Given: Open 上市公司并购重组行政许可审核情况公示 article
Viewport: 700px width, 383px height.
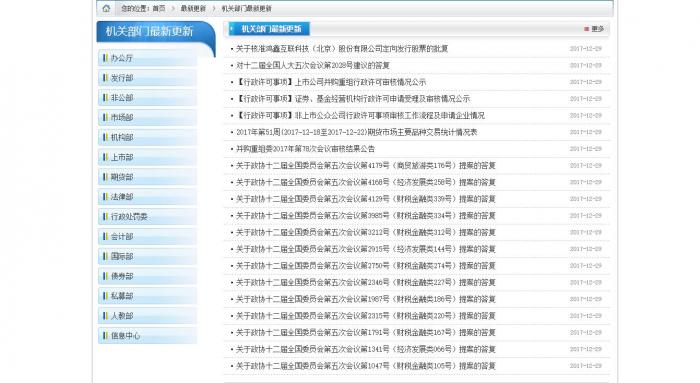Looking at the screenshot, I should [x=331, y=82].
